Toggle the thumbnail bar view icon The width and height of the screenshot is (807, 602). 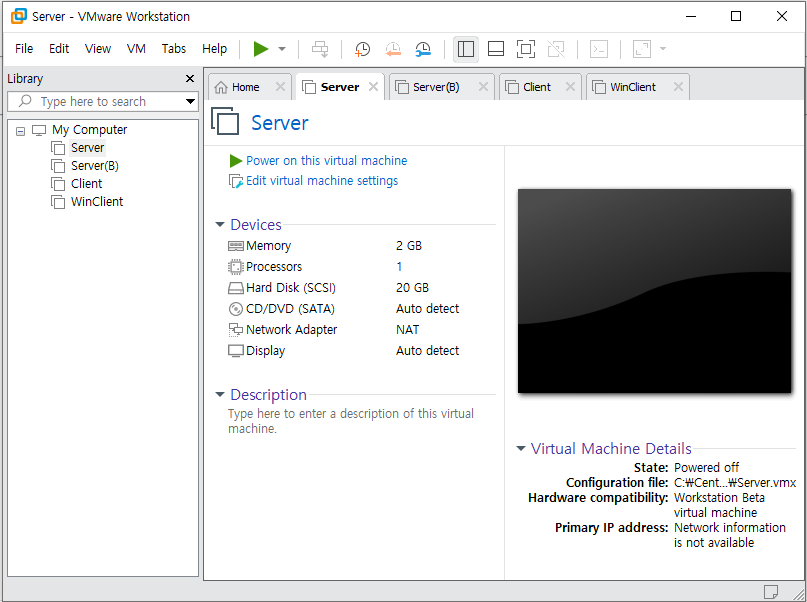(496, 49)
